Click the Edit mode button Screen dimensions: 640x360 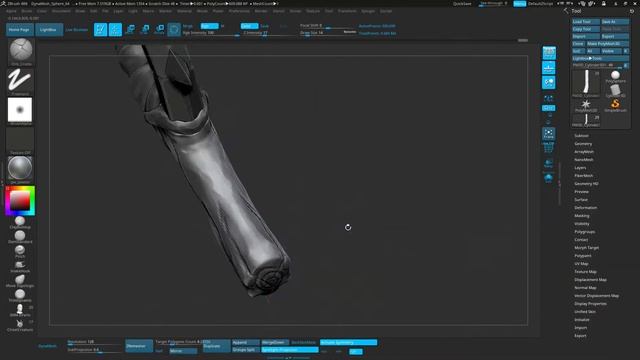(100, 29)
